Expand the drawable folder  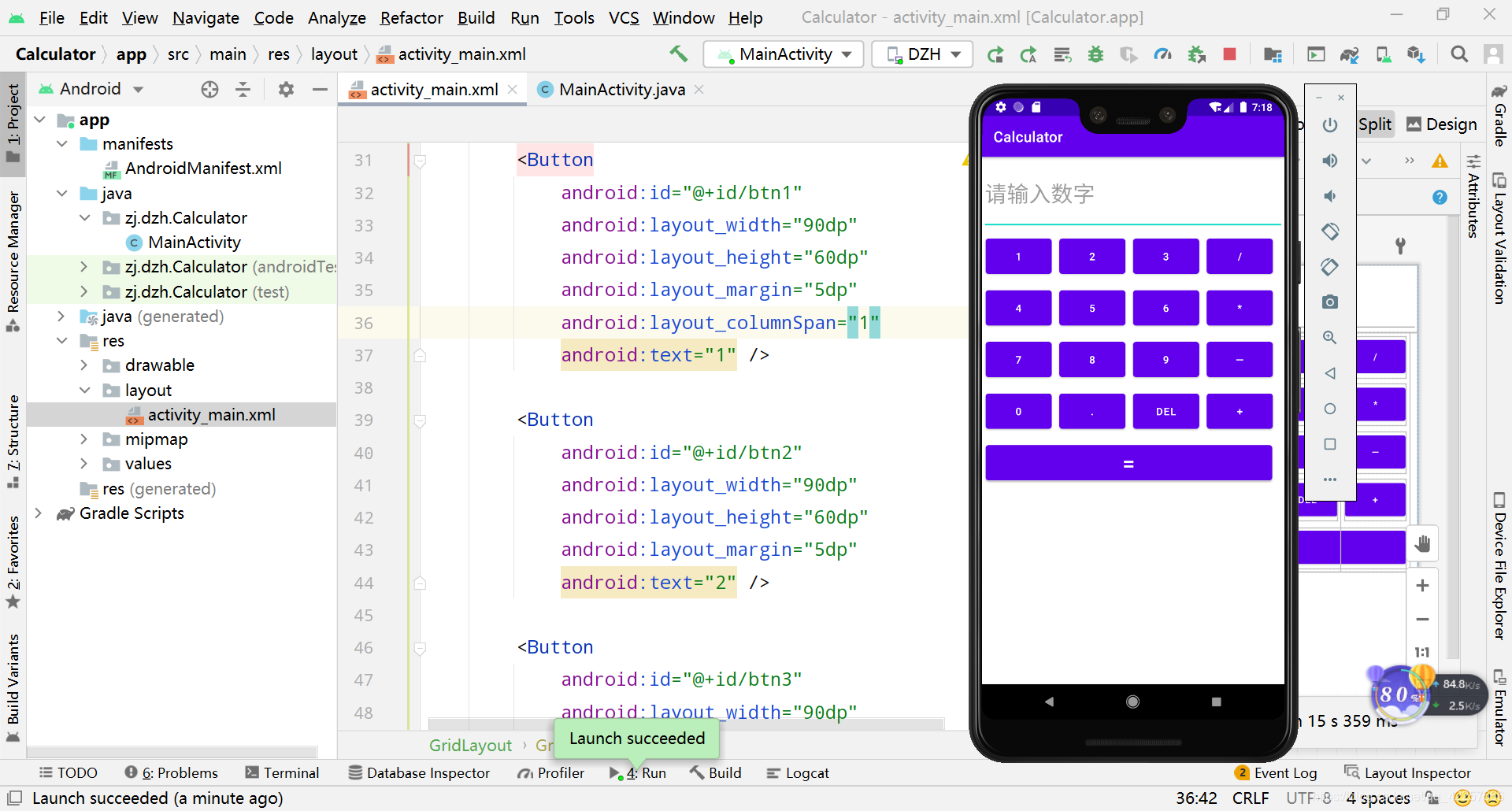point(83,365)
